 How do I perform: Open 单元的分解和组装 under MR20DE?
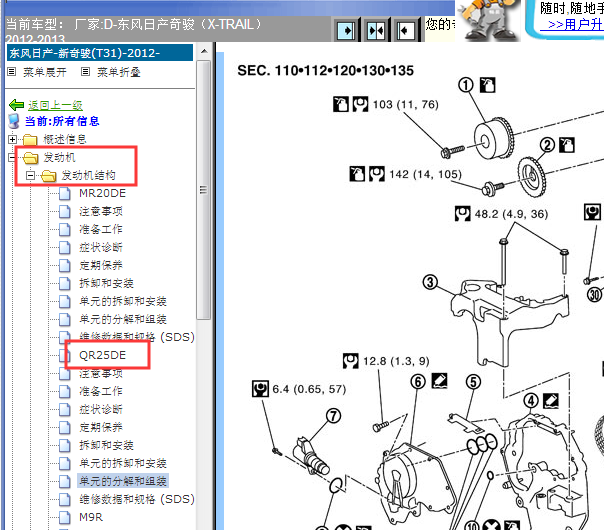(x=123, y=319)
